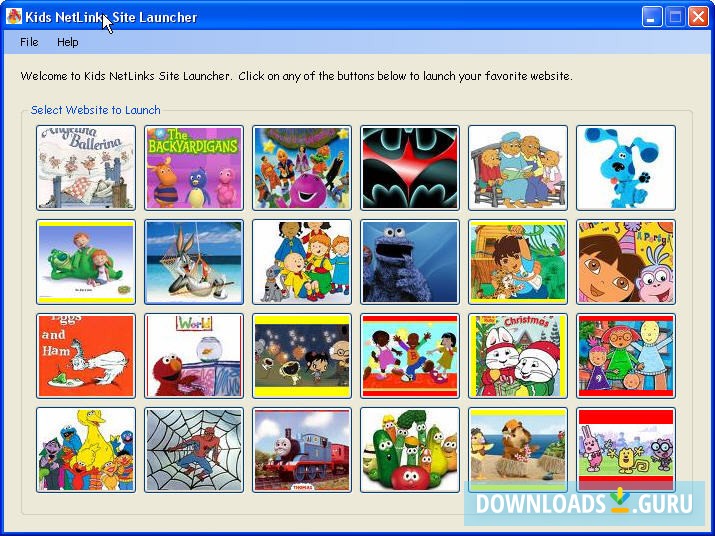Open the Spider-Man web site button
Viewport: 715px width, 536px height.
194,450
